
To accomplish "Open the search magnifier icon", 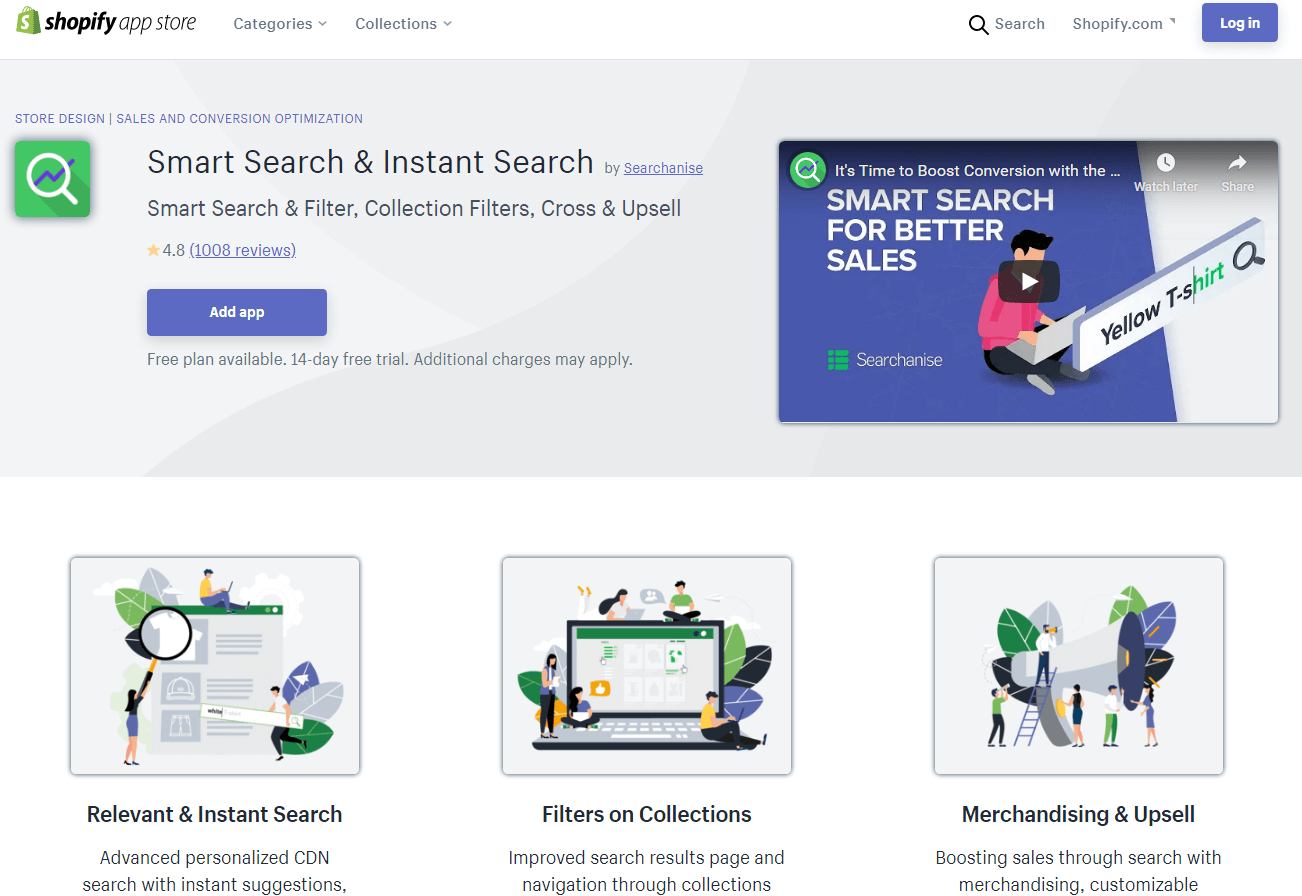I will click(978, 24).
